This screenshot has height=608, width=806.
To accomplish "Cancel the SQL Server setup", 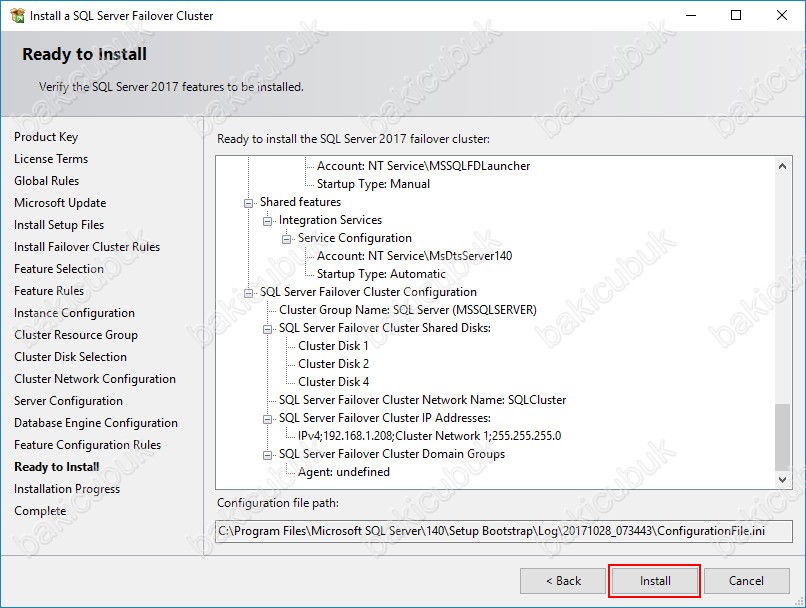I will [x=746, y=581].
